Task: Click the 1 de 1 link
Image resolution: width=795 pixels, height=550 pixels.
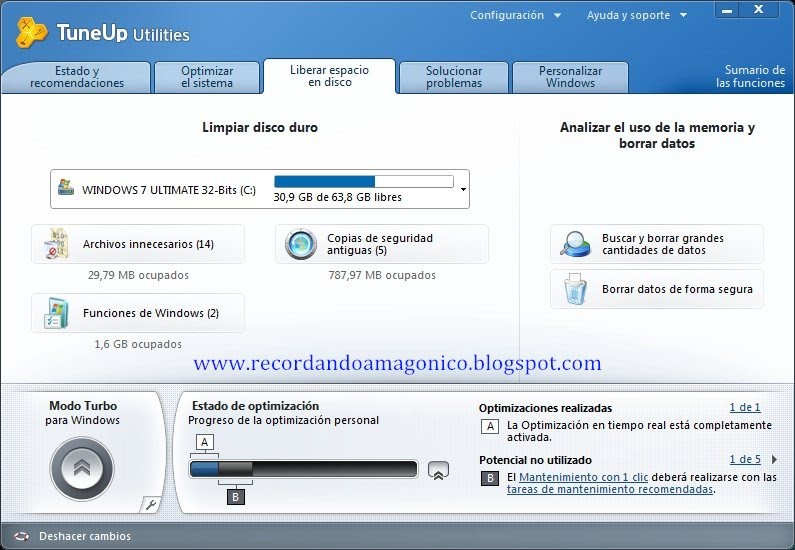Action: tap(745, 407)
